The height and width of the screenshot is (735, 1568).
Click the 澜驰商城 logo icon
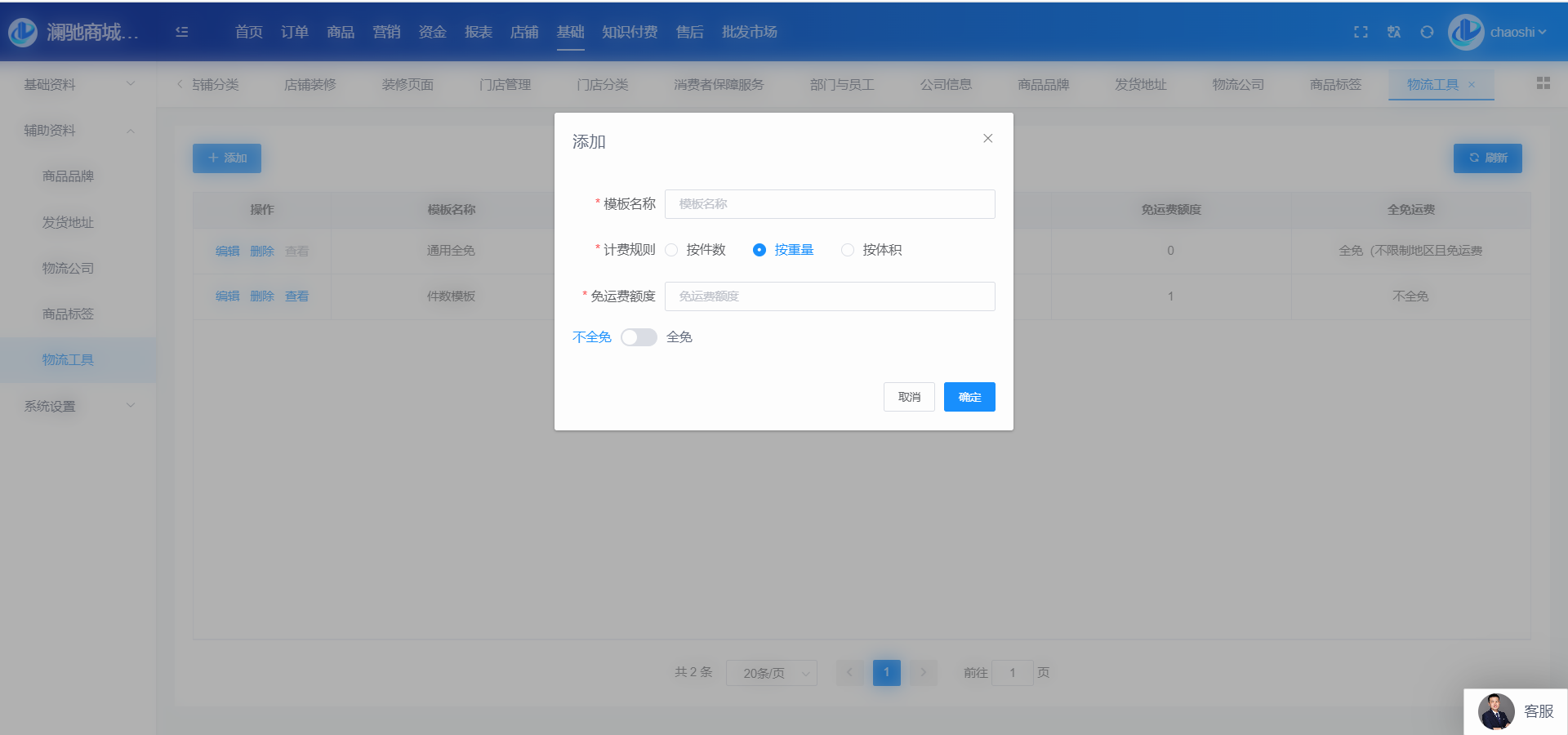pos(23,32)
